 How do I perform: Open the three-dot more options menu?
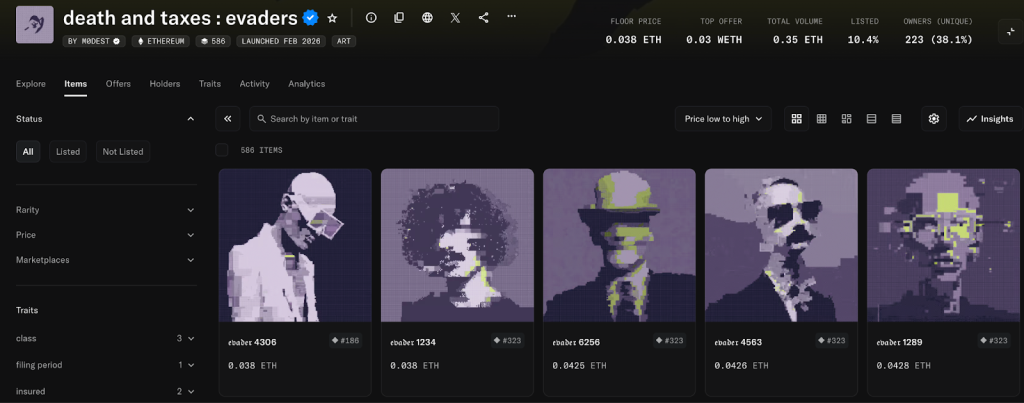pos(512,18)
